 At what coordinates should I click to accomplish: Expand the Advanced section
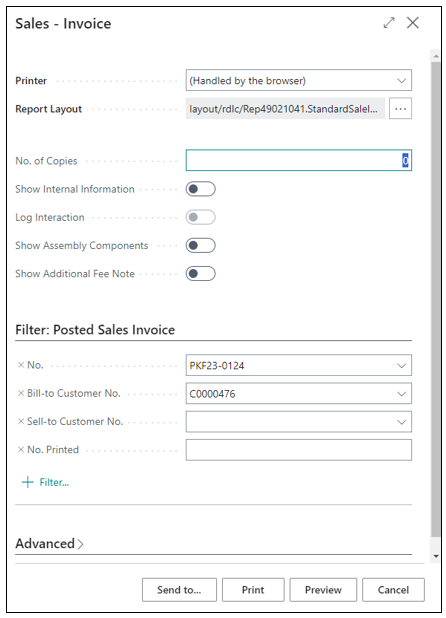(49, 544)
